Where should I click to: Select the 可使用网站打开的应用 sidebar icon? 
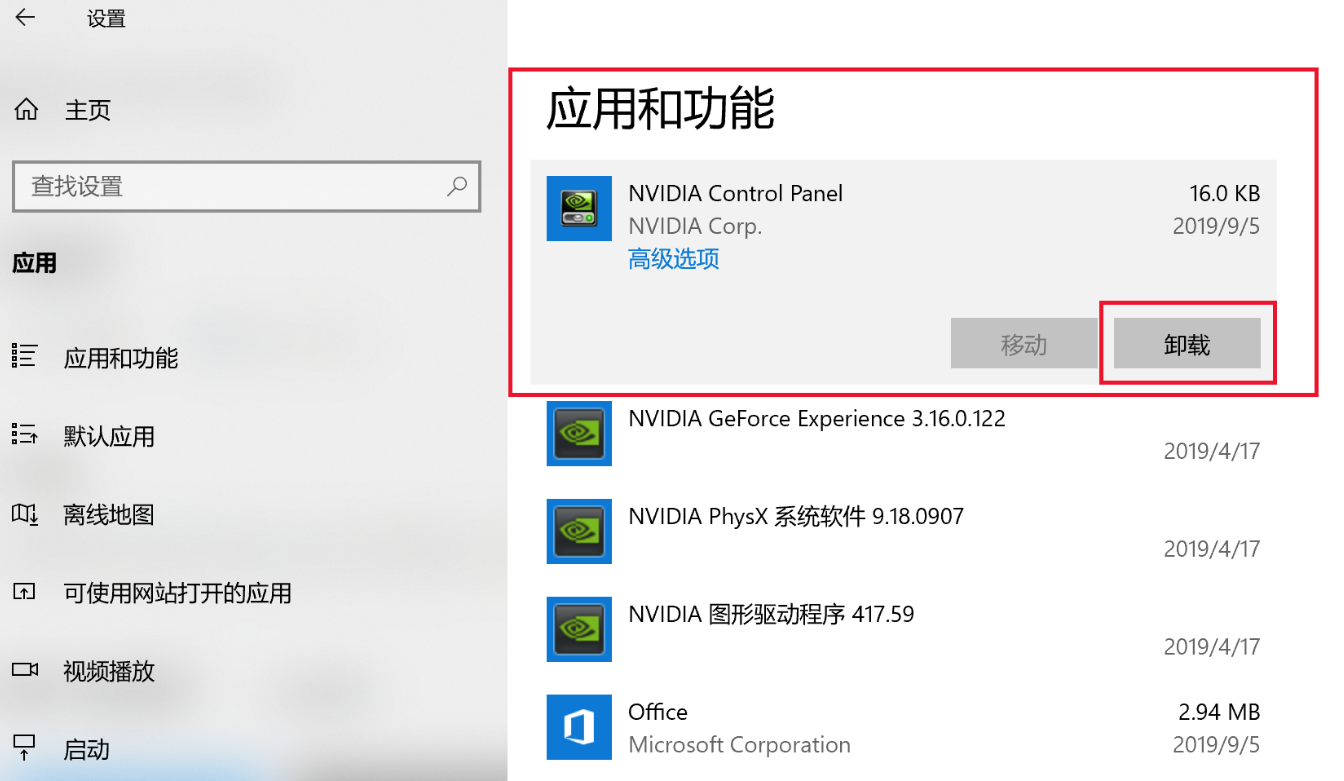pos(25,592)
